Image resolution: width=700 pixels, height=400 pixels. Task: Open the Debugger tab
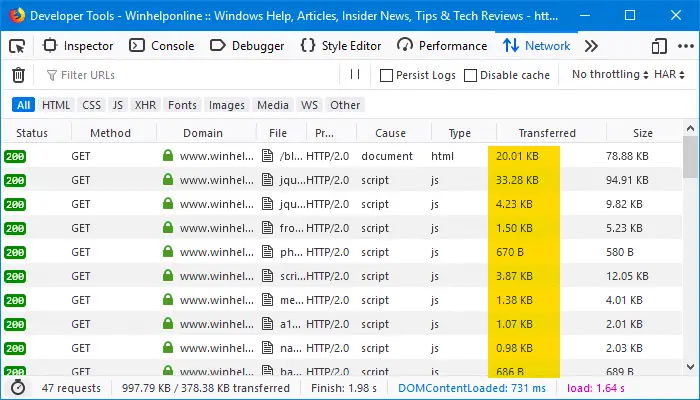click(x=247, y=46)
